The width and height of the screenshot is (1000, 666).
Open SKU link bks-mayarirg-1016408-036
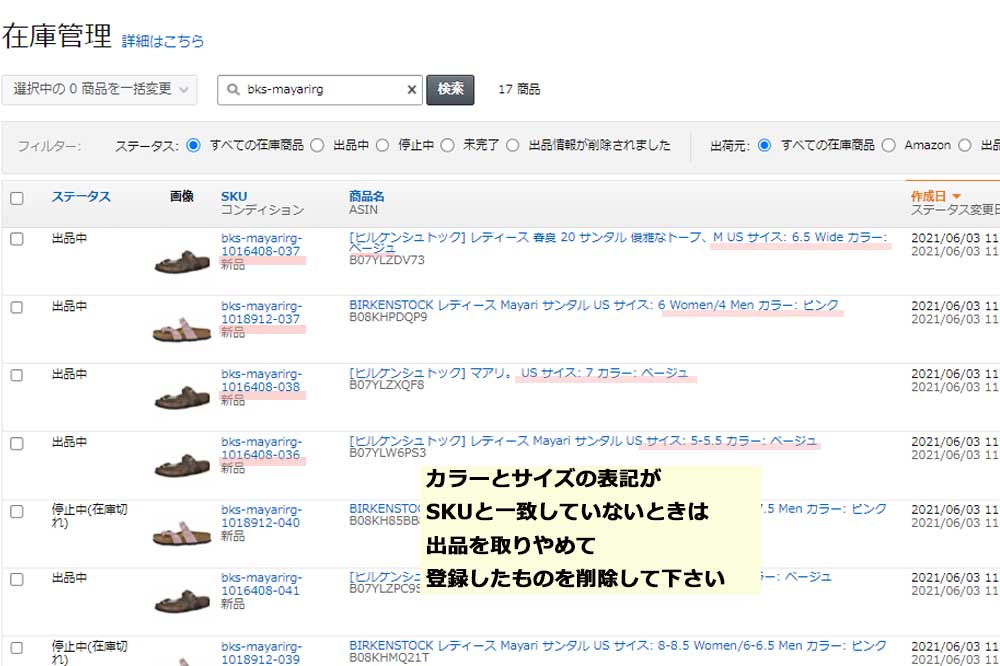pyautogui.click(x=261, y=448)
